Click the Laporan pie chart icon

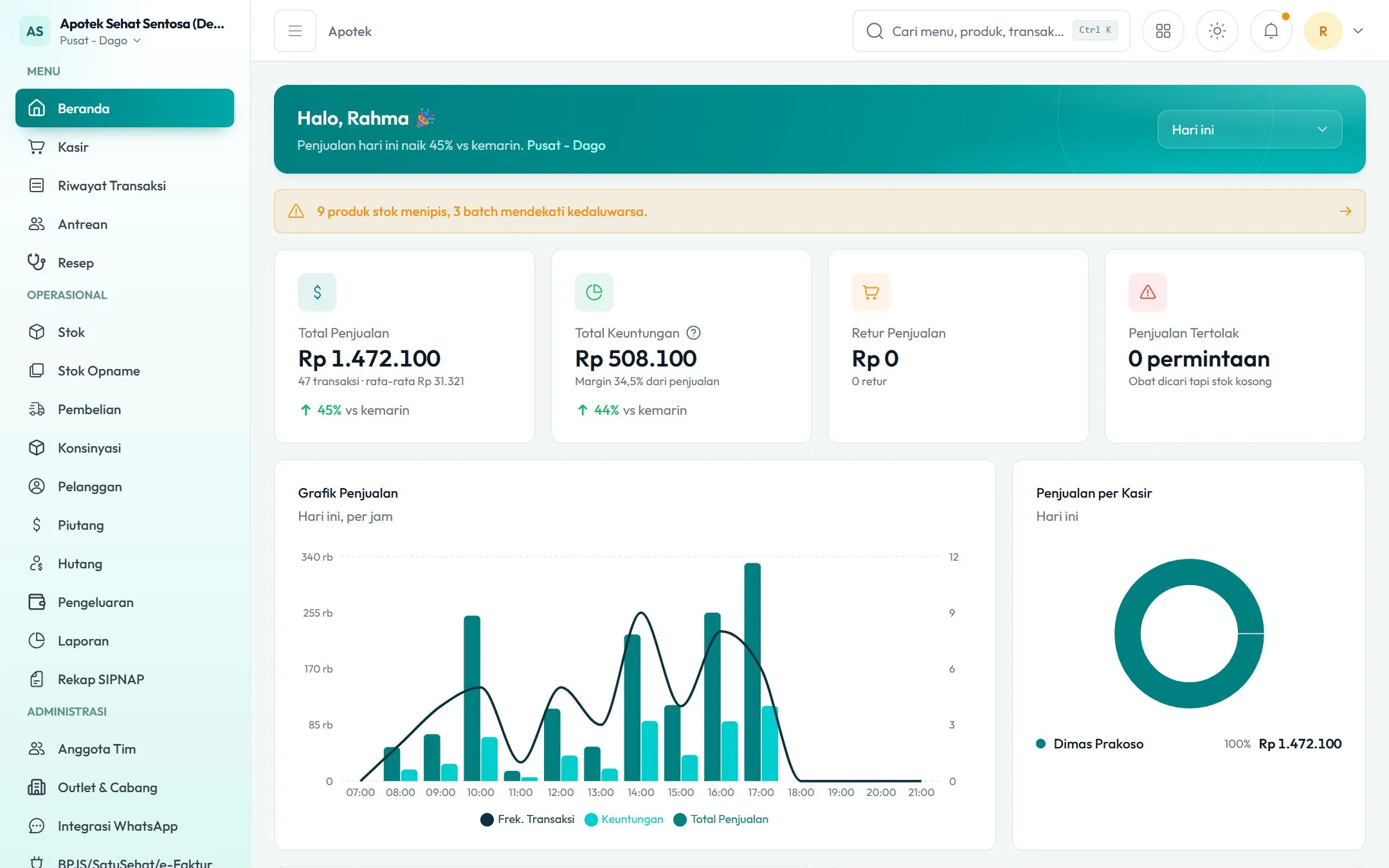(37, 640)
